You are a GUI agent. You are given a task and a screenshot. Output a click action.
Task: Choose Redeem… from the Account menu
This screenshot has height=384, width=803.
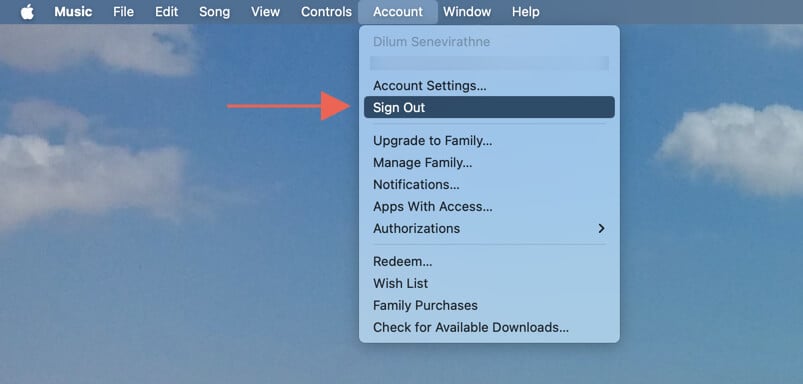click(489, 261)
